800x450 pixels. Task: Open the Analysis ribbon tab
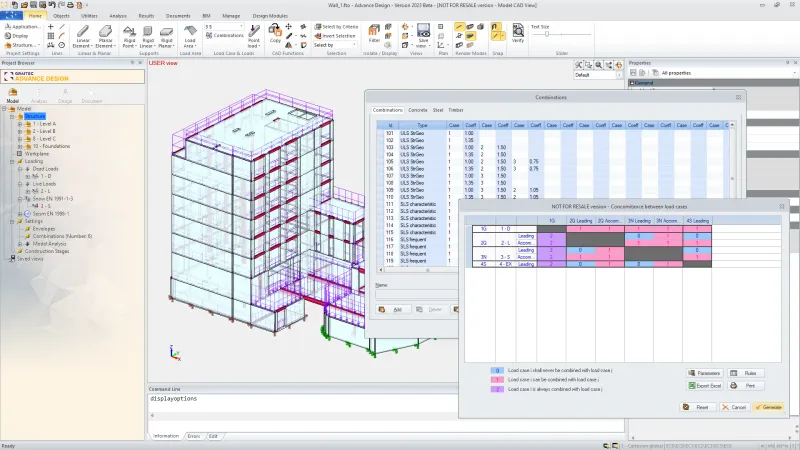coord(117,16)
